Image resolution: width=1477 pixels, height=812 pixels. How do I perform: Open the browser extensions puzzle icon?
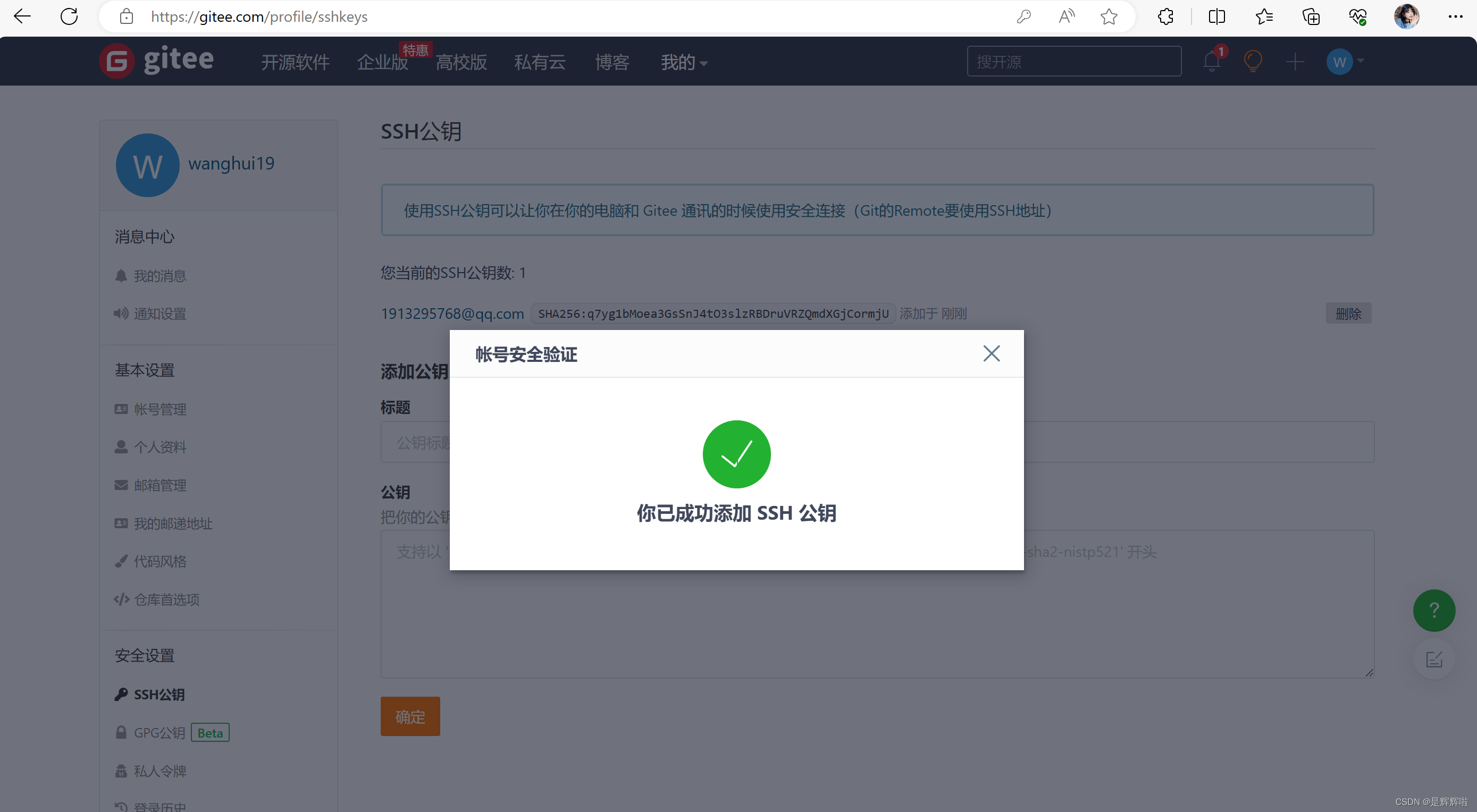coord(1165,16)
